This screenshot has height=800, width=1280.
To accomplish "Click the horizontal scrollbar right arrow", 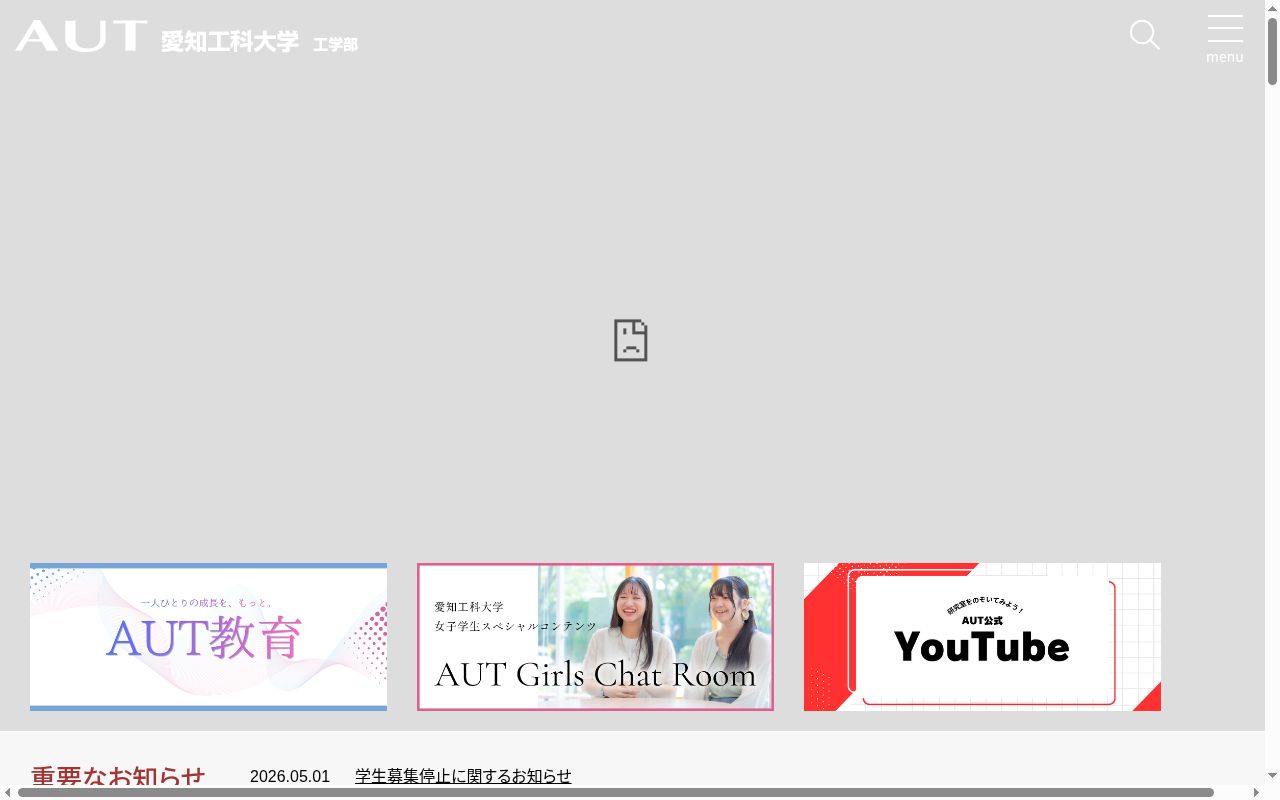I will click(1257, 792).
